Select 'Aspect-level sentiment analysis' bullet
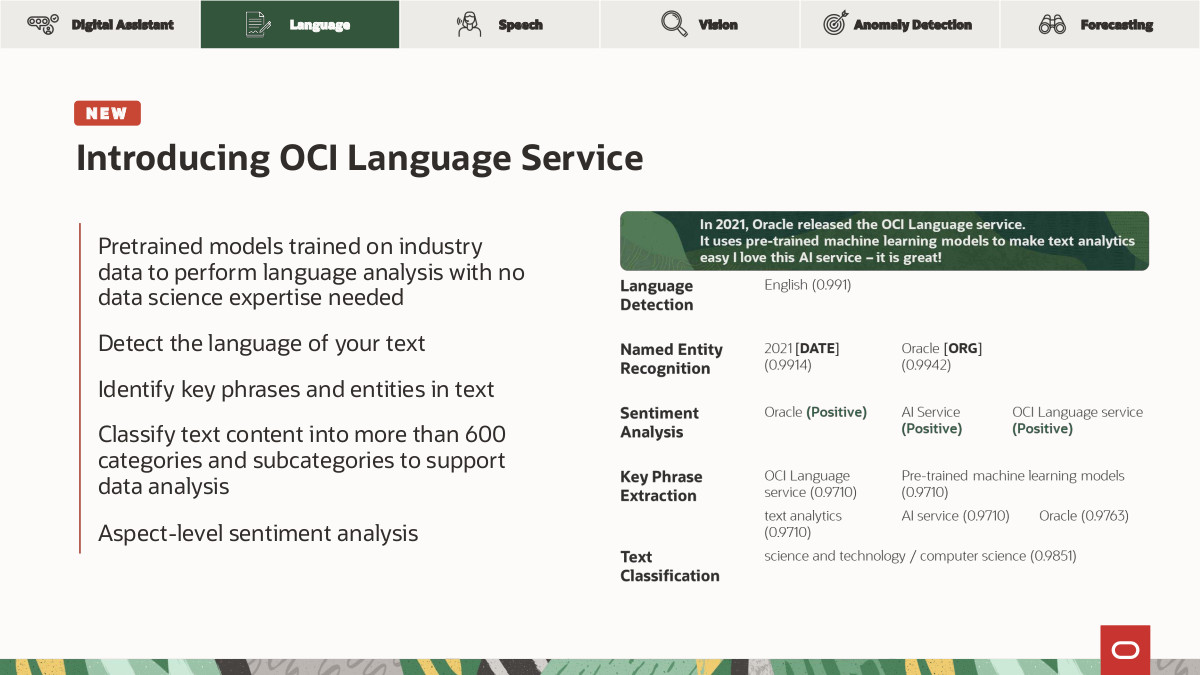This screenshot has width=1200, height=675. (258, 533)
